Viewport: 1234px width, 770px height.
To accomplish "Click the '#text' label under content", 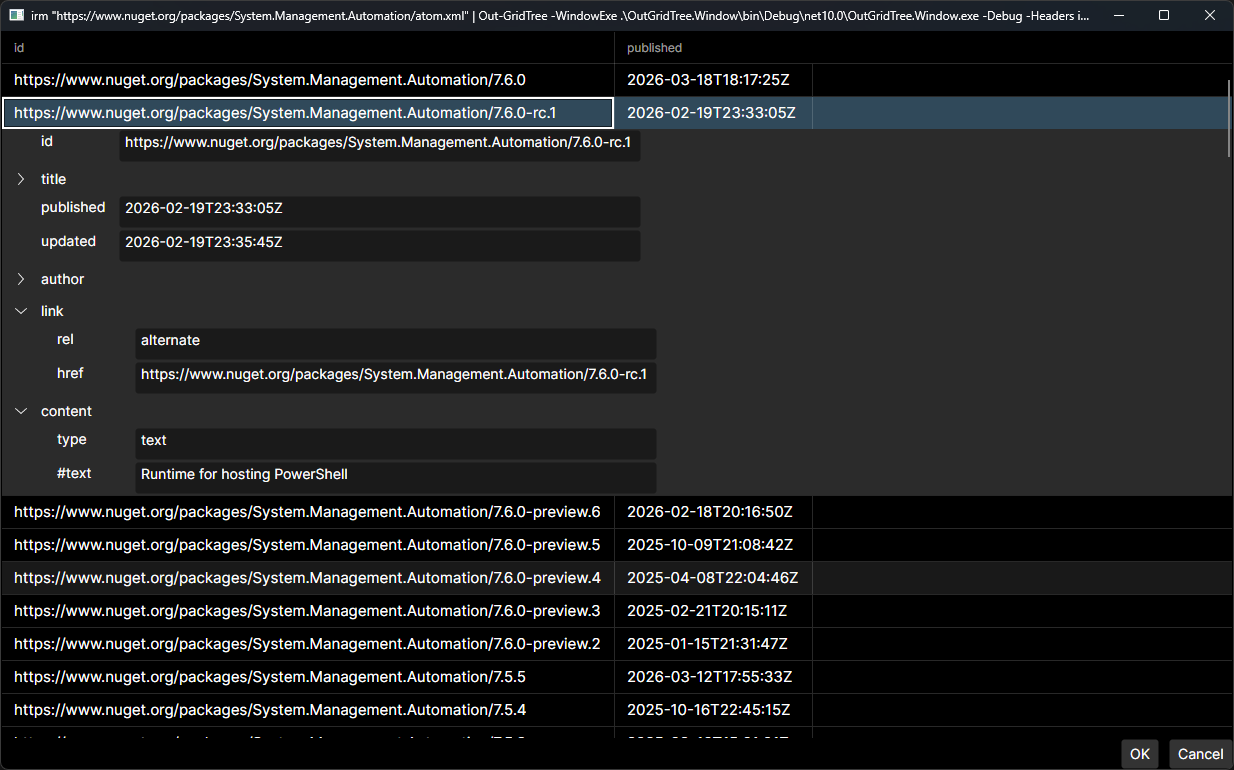I will click(x=74, y=473).
